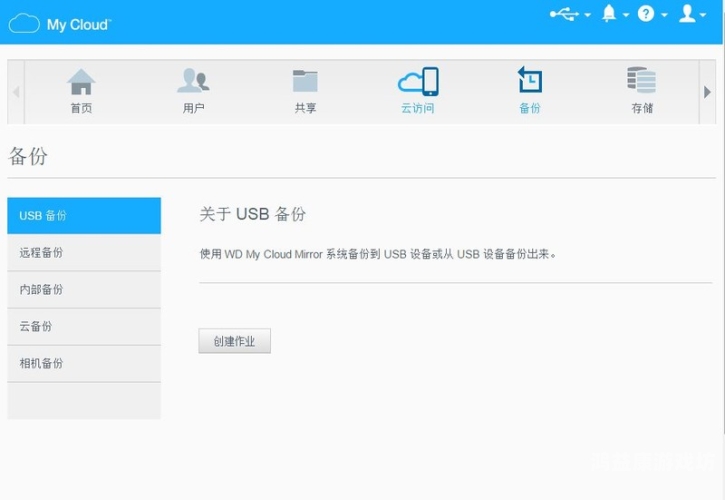Screen dimensions: 725x500
Task: Select the 相机备份 sidebar tab
Action: [x=84, y=364]
